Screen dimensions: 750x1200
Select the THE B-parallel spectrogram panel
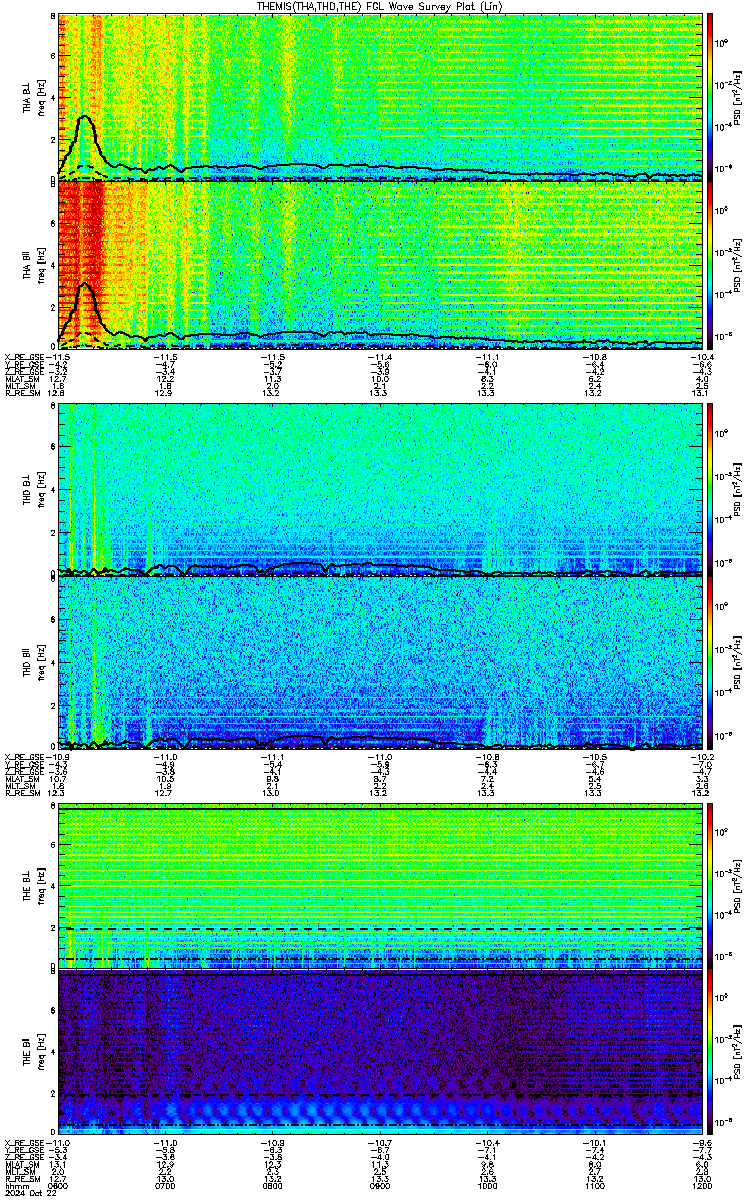click(x=379, y=1052)
